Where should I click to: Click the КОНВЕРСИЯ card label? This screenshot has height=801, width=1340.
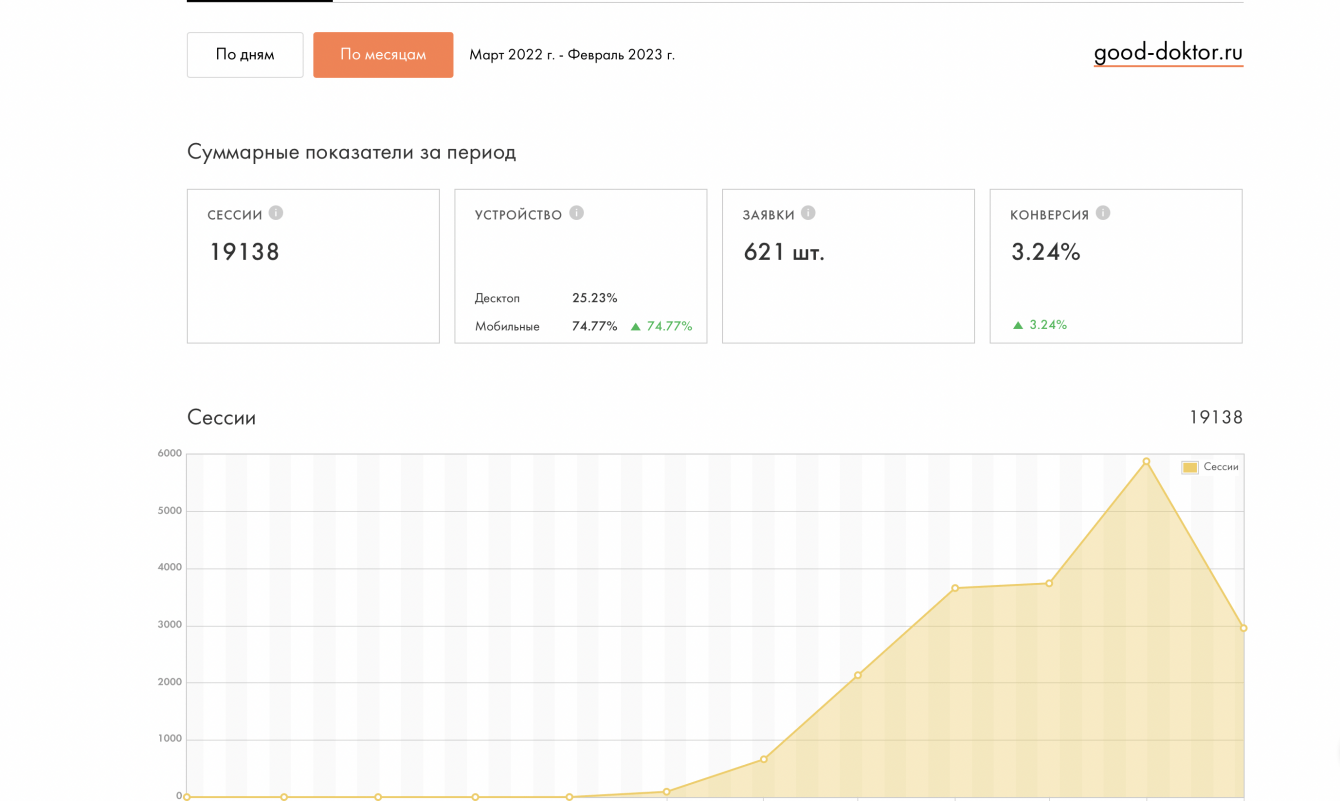pyautogui.click(x=1050, y=215)
